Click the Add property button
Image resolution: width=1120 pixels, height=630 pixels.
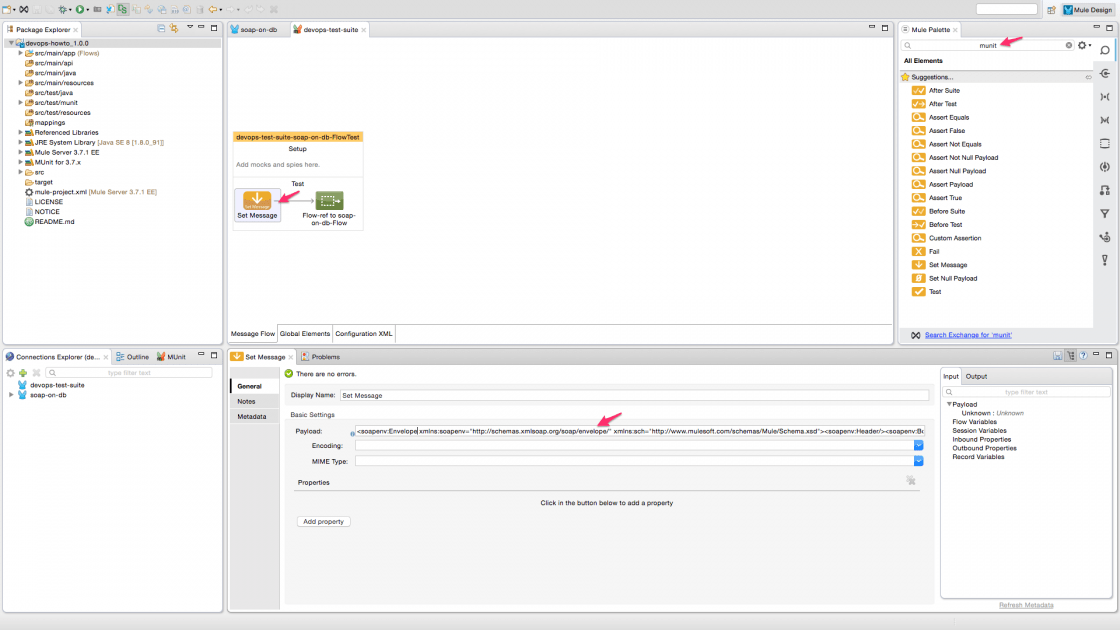[x=322, y=521]
